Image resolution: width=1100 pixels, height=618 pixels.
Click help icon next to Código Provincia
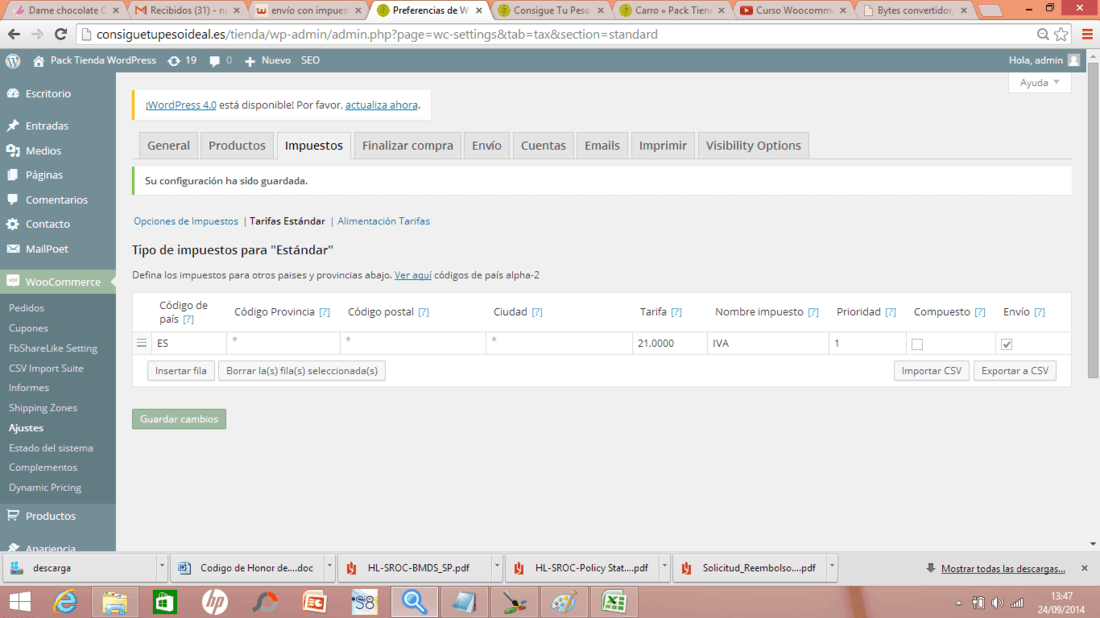(x=324, y=312)
